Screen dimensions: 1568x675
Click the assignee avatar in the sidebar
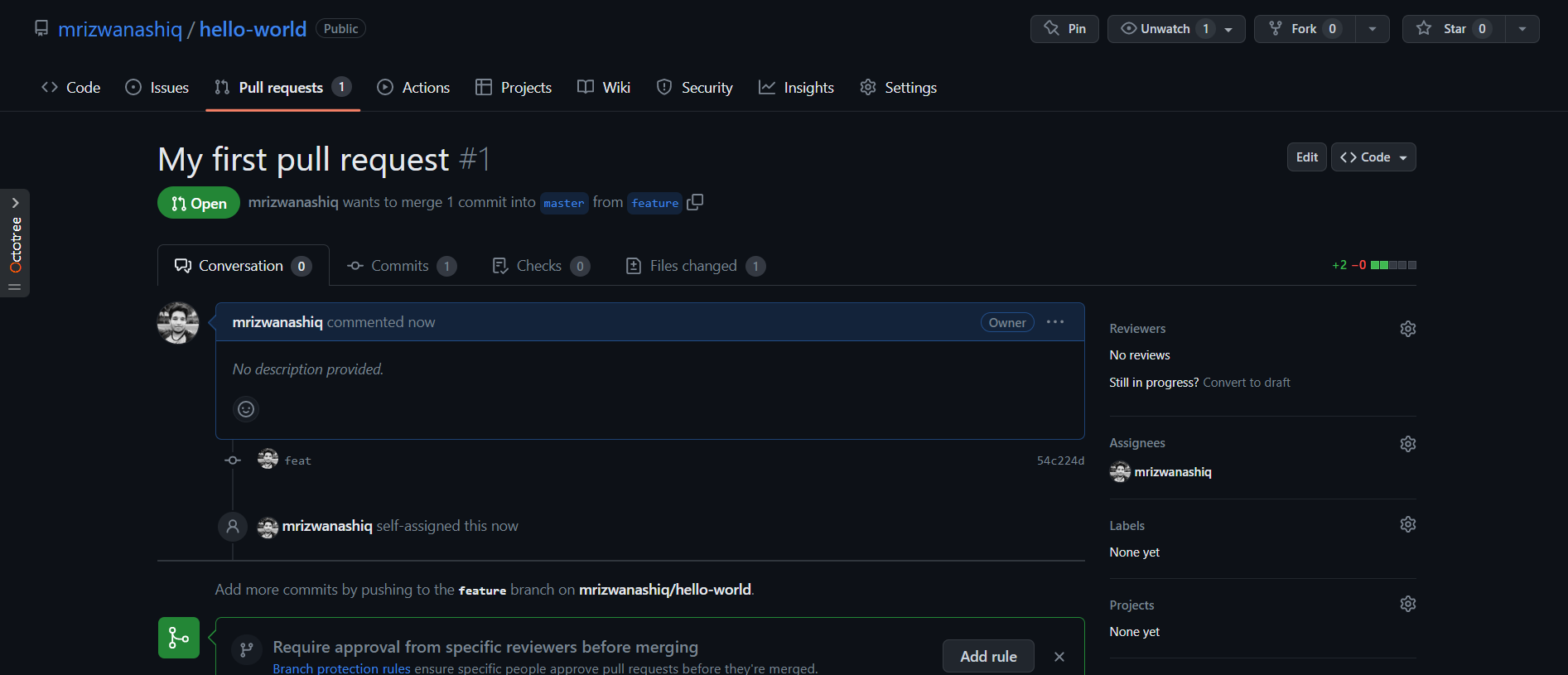[x=1120, y=472]
